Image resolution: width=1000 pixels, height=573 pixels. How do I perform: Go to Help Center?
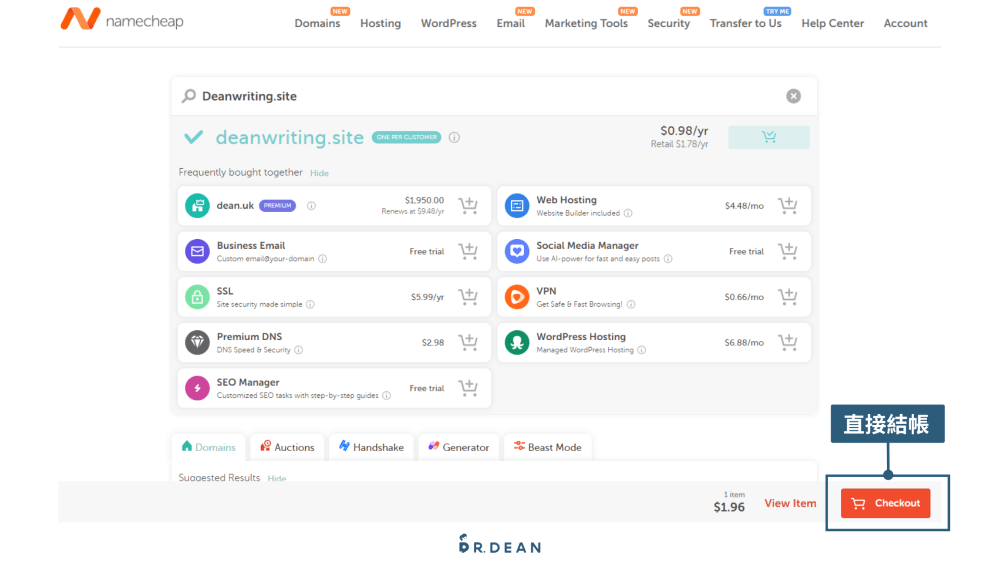pyautogui.click(x=832, y=23)
